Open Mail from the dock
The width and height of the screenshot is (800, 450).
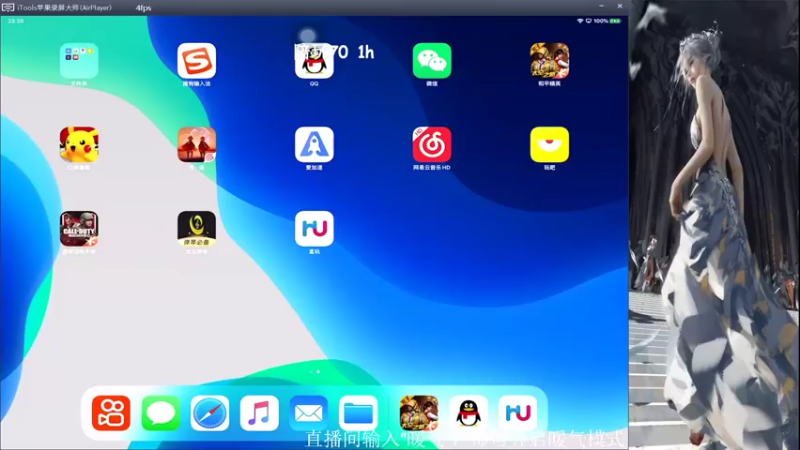(309, 413)
